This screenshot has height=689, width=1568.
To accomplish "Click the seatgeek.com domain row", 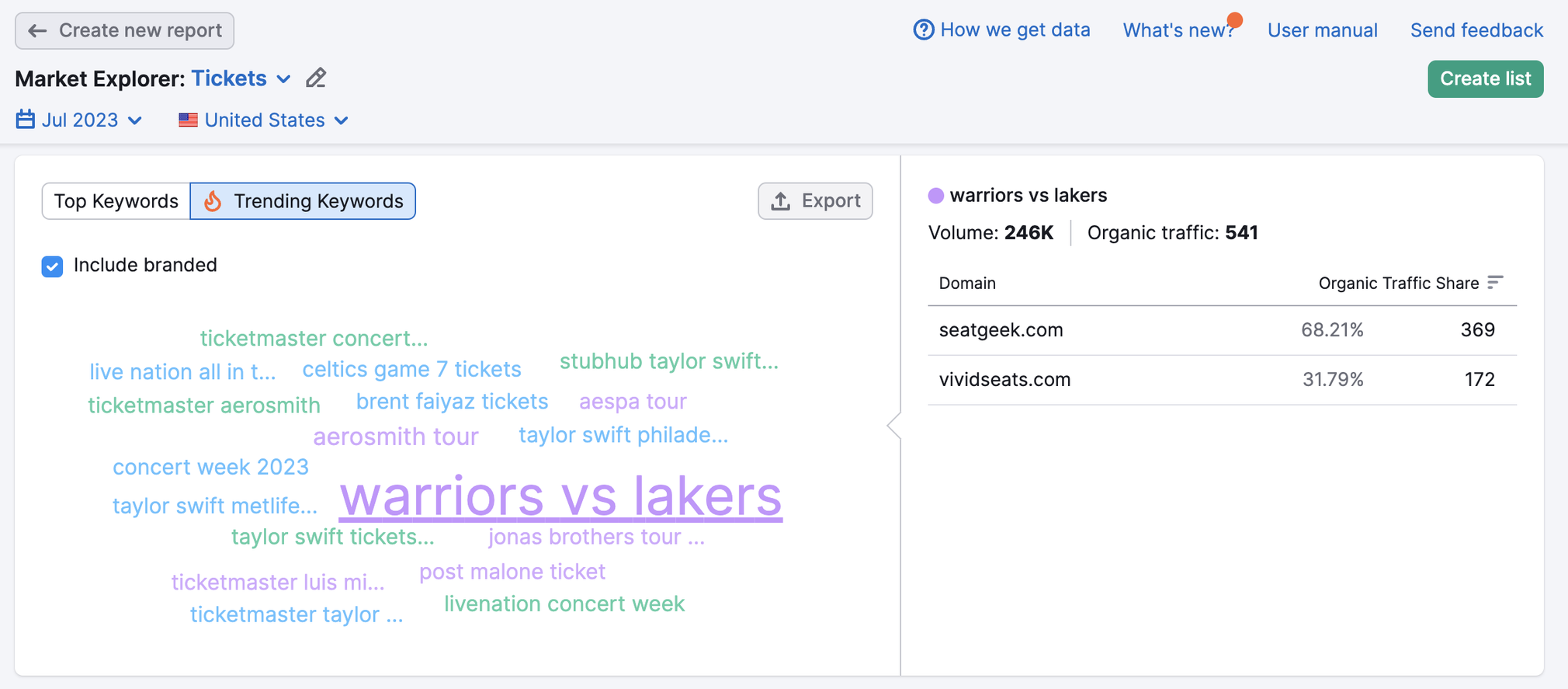I will tap(1222, 330).
